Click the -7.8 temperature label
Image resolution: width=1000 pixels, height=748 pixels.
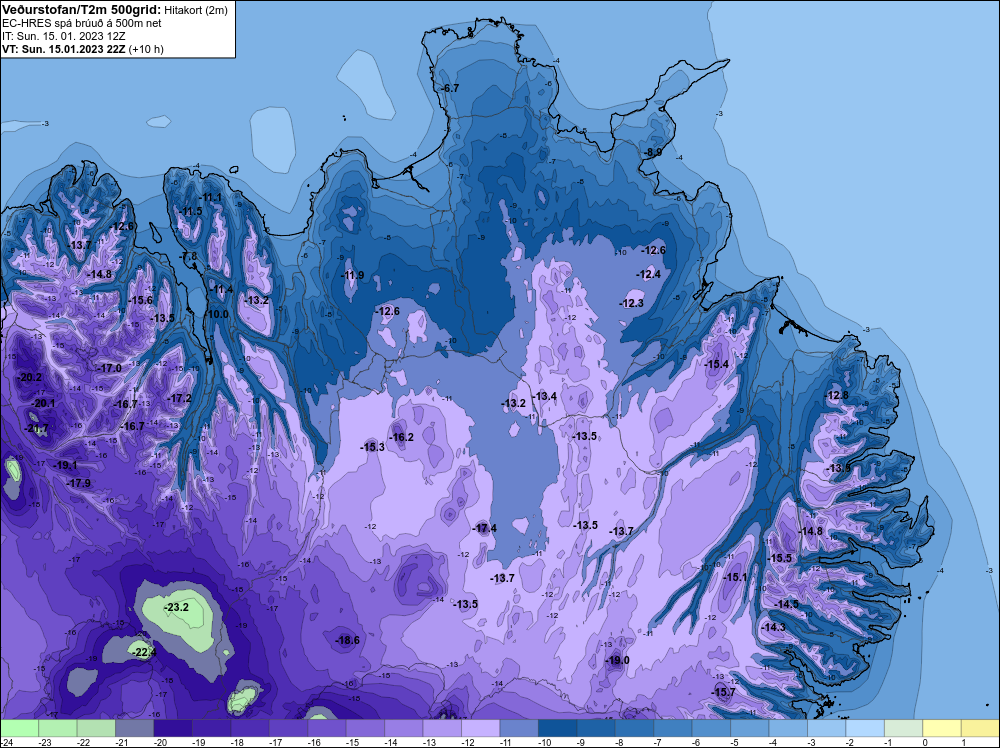pos(189,256)
